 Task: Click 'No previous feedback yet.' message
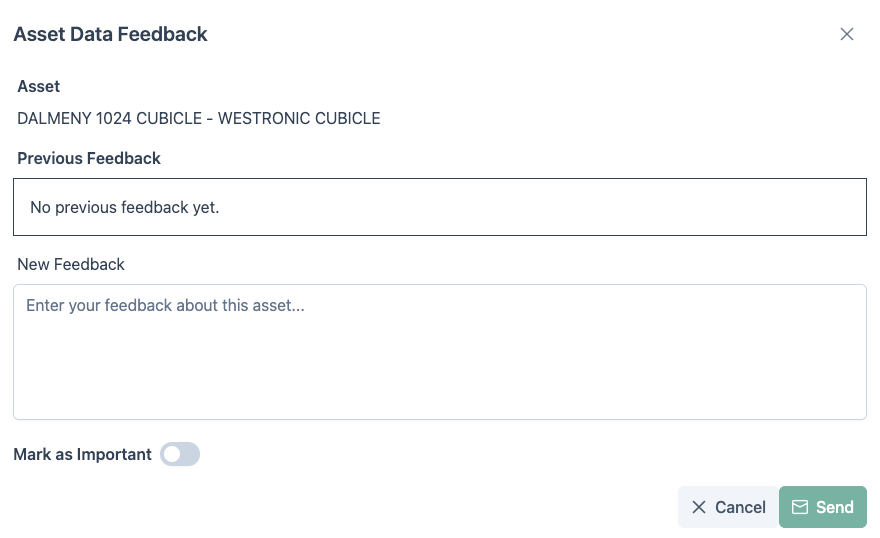pyautogui.click(x=124, y=208)
